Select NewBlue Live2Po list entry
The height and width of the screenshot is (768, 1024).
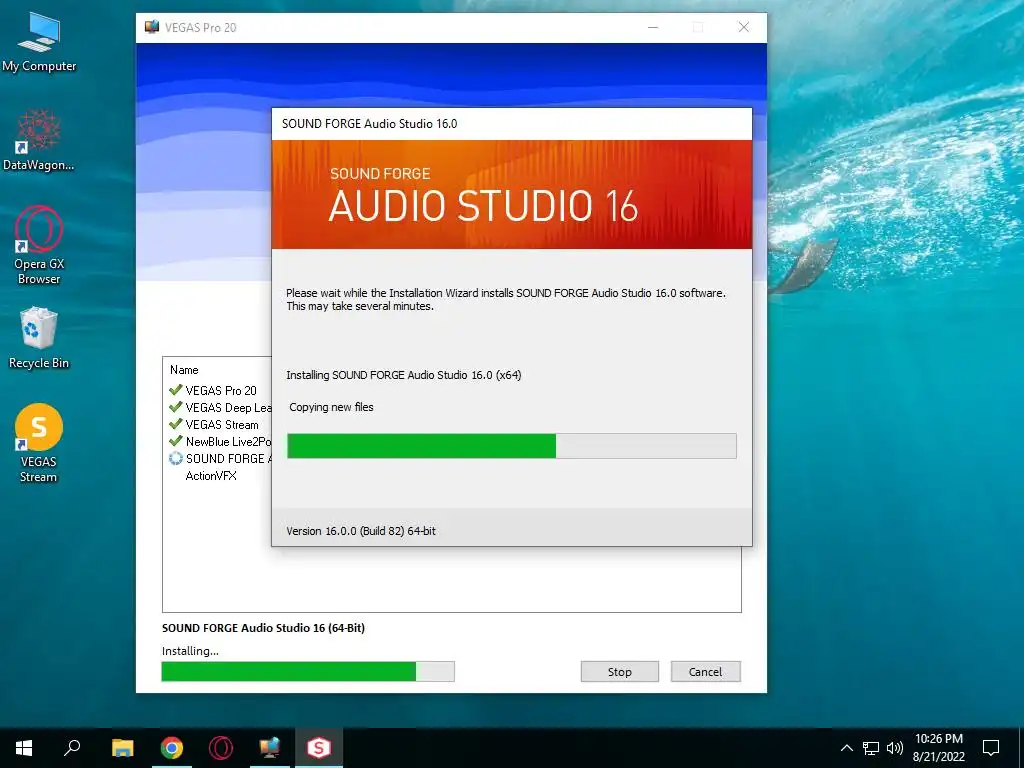[228, 441]
